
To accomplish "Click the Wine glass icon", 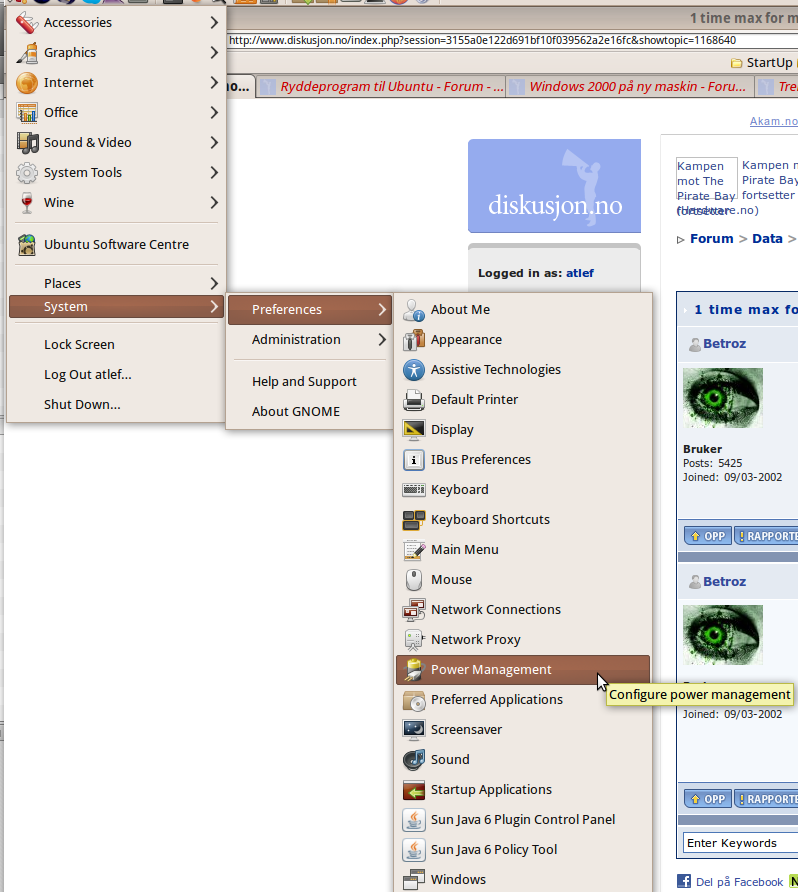I will [x=27, y=203].
